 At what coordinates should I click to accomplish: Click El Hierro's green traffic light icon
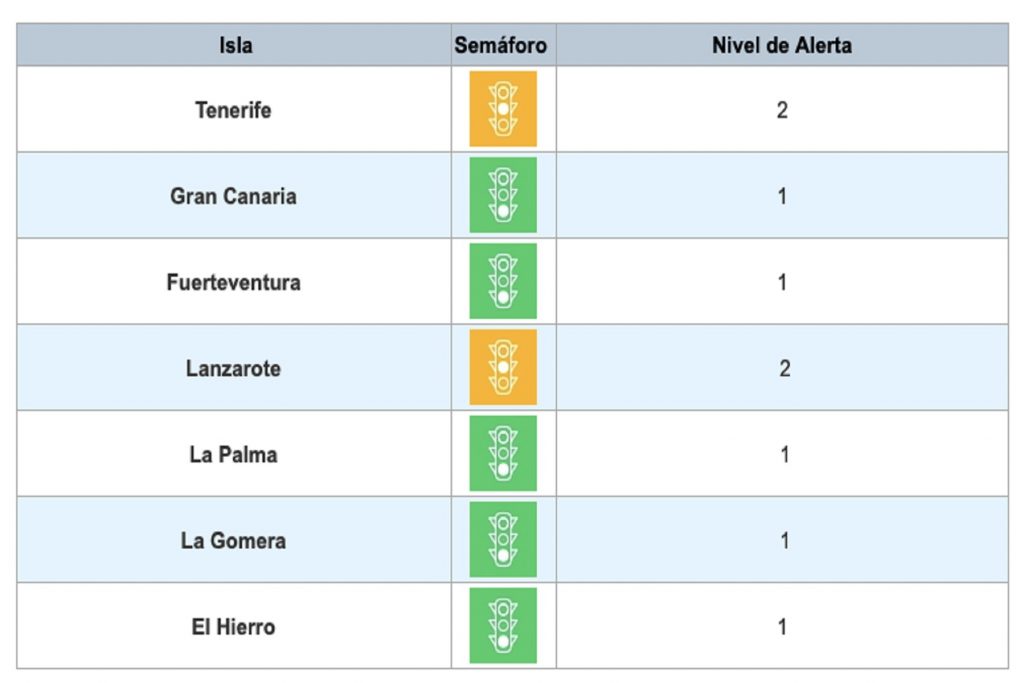503,626
